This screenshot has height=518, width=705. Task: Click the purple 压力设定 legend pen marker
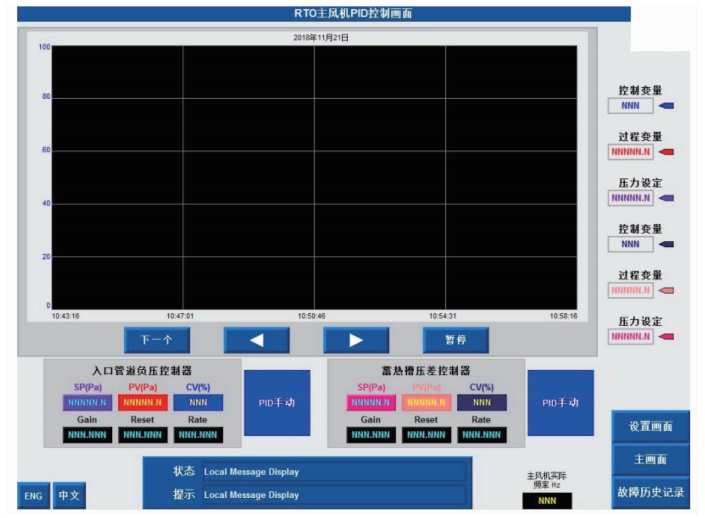point(667,198)
